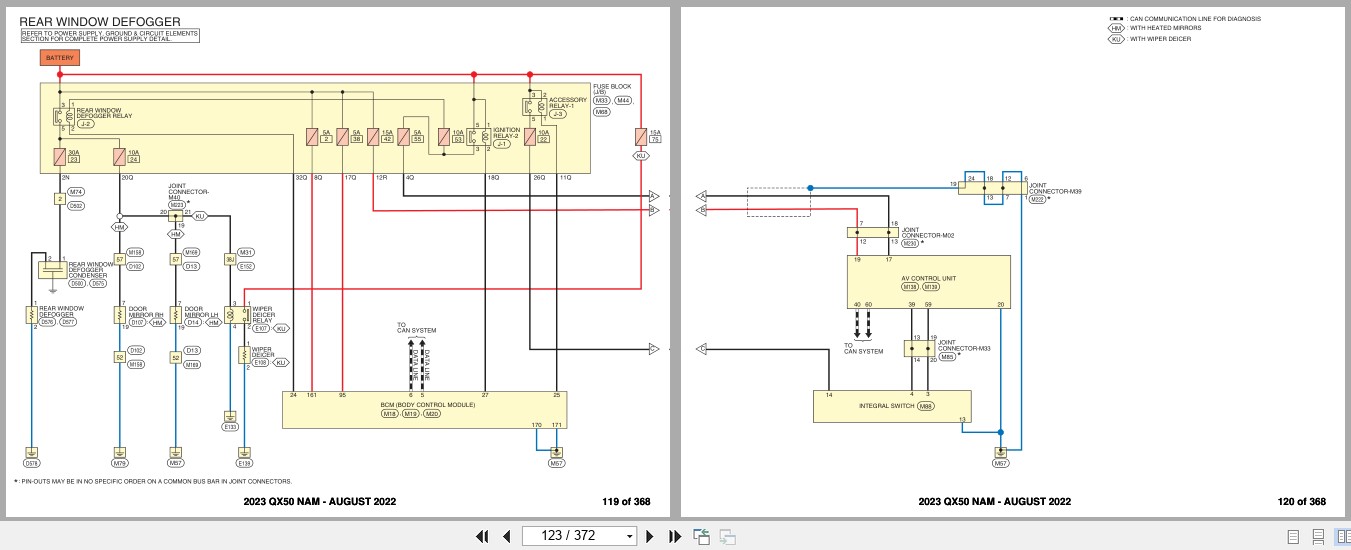Image resolution: width=1351 pixels, height=550 pixels.
Task: Click the D578 ground connector label
Action: [x=31, y=464]
